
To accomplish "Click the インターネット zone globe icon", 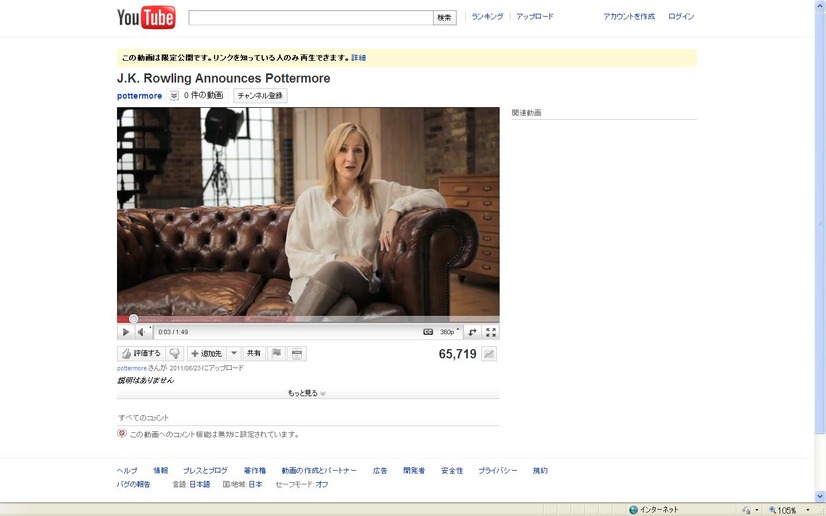I will tap(634, 510).
